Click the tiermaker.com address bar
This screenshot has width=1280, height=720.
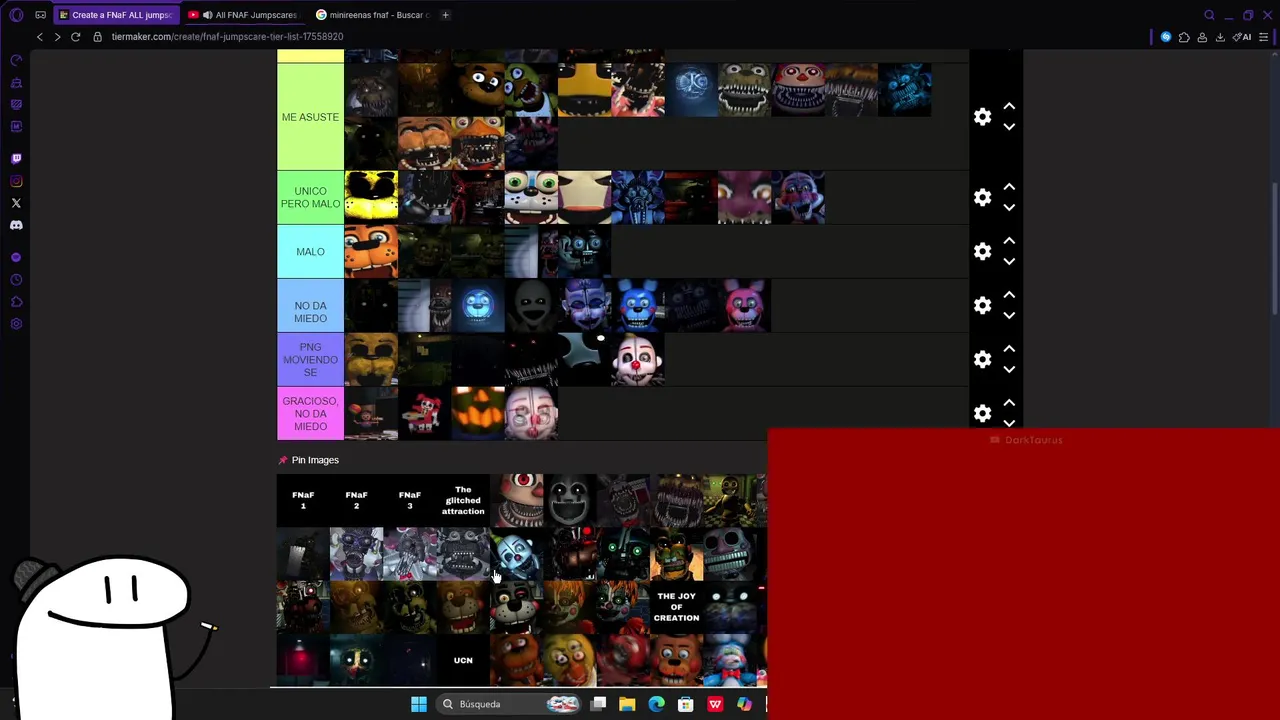coord(227,37)
